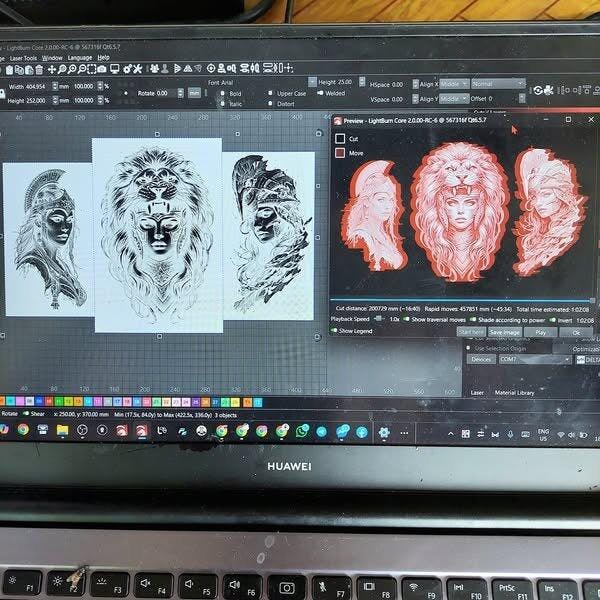
Task: Show hidden tray icons chevron
Action: [451, 434]
